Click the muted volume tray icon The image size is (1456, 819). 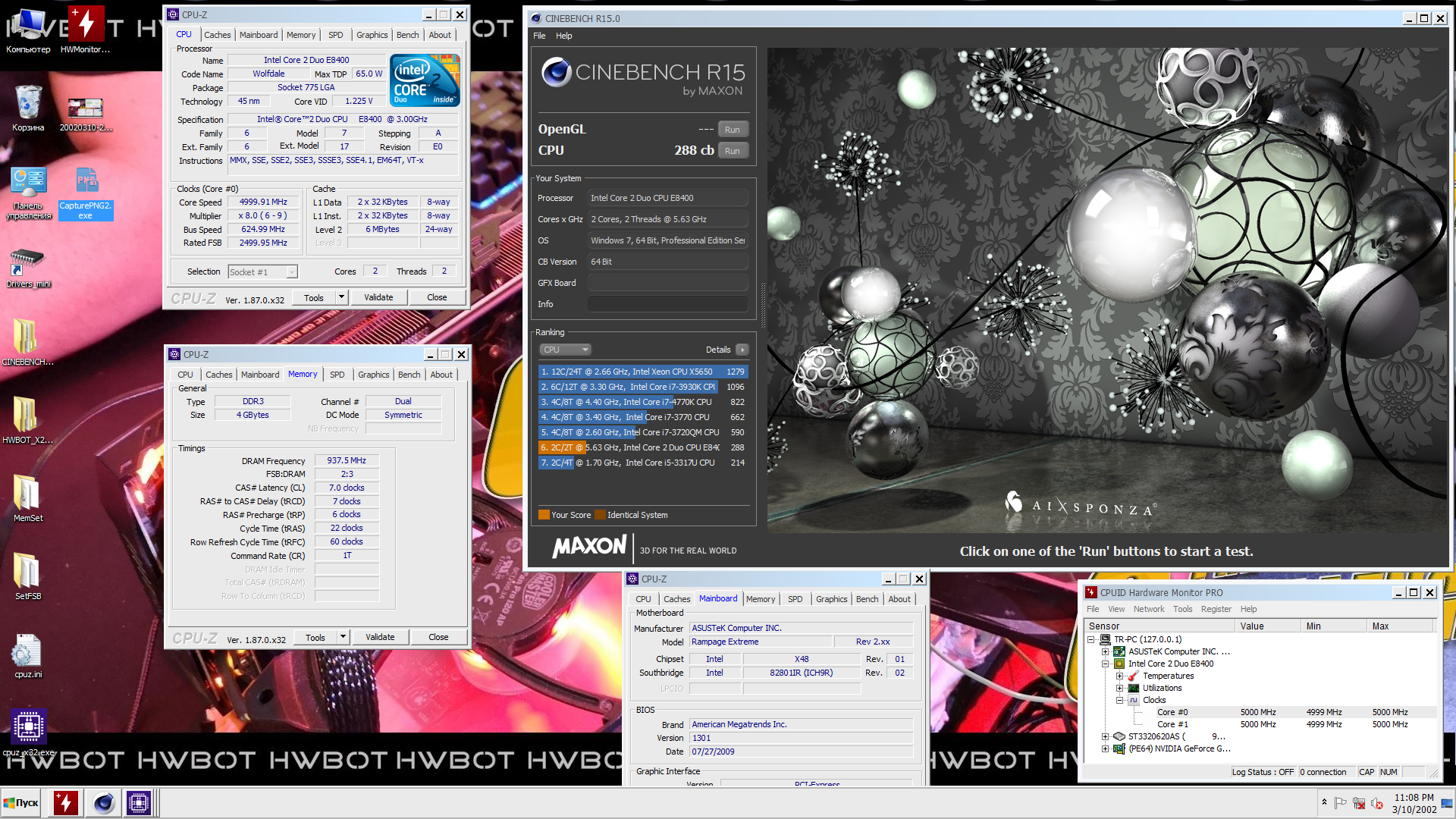tap(1376, 803)
